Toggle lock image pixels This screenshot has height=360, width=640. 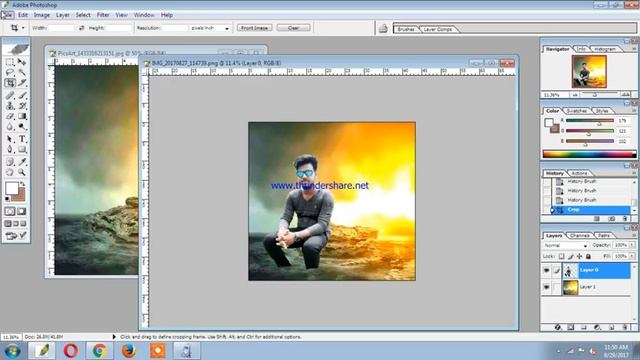click(x=571, y=256)
